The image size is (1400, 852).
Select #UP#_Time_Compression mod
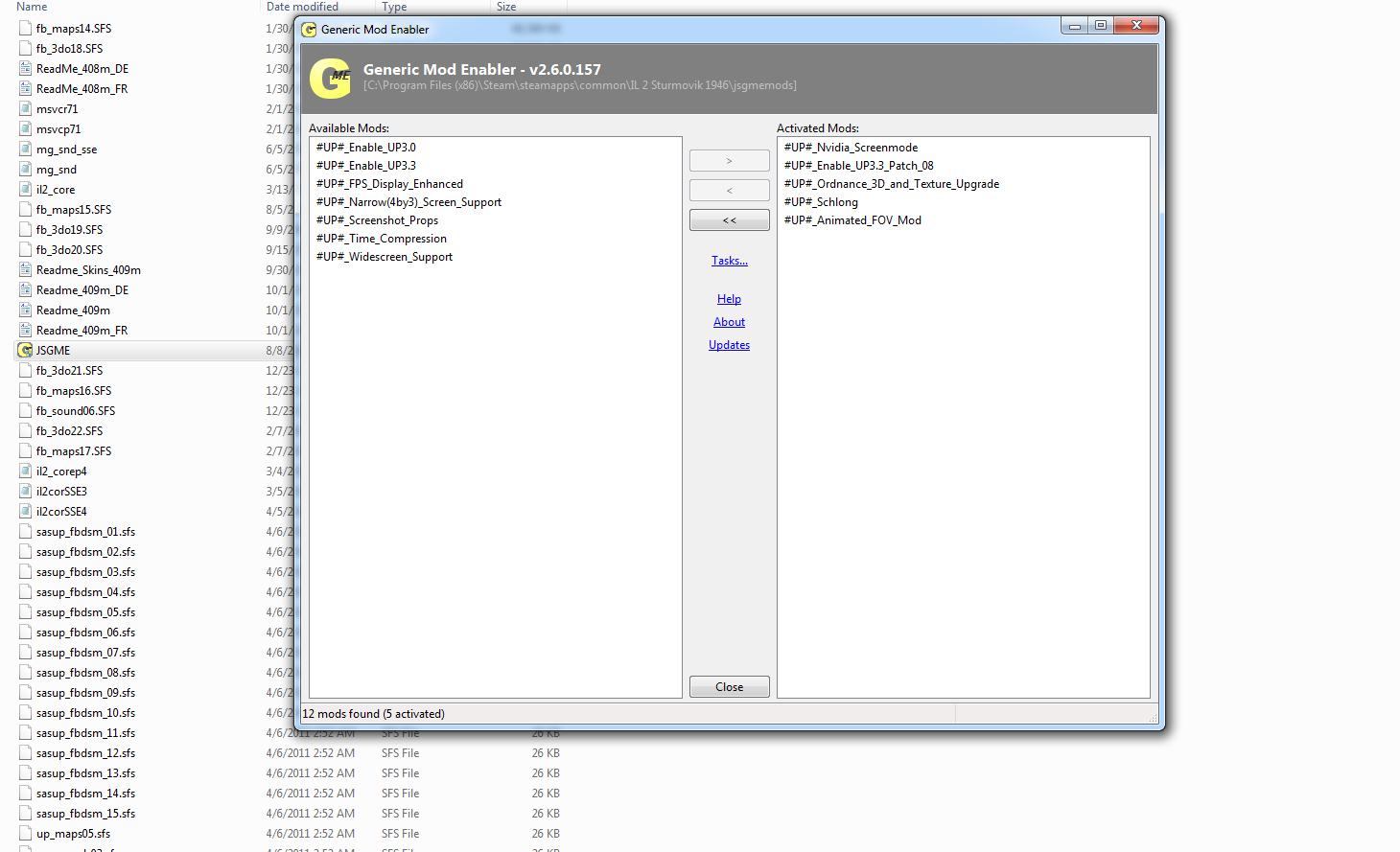(382, 239)
